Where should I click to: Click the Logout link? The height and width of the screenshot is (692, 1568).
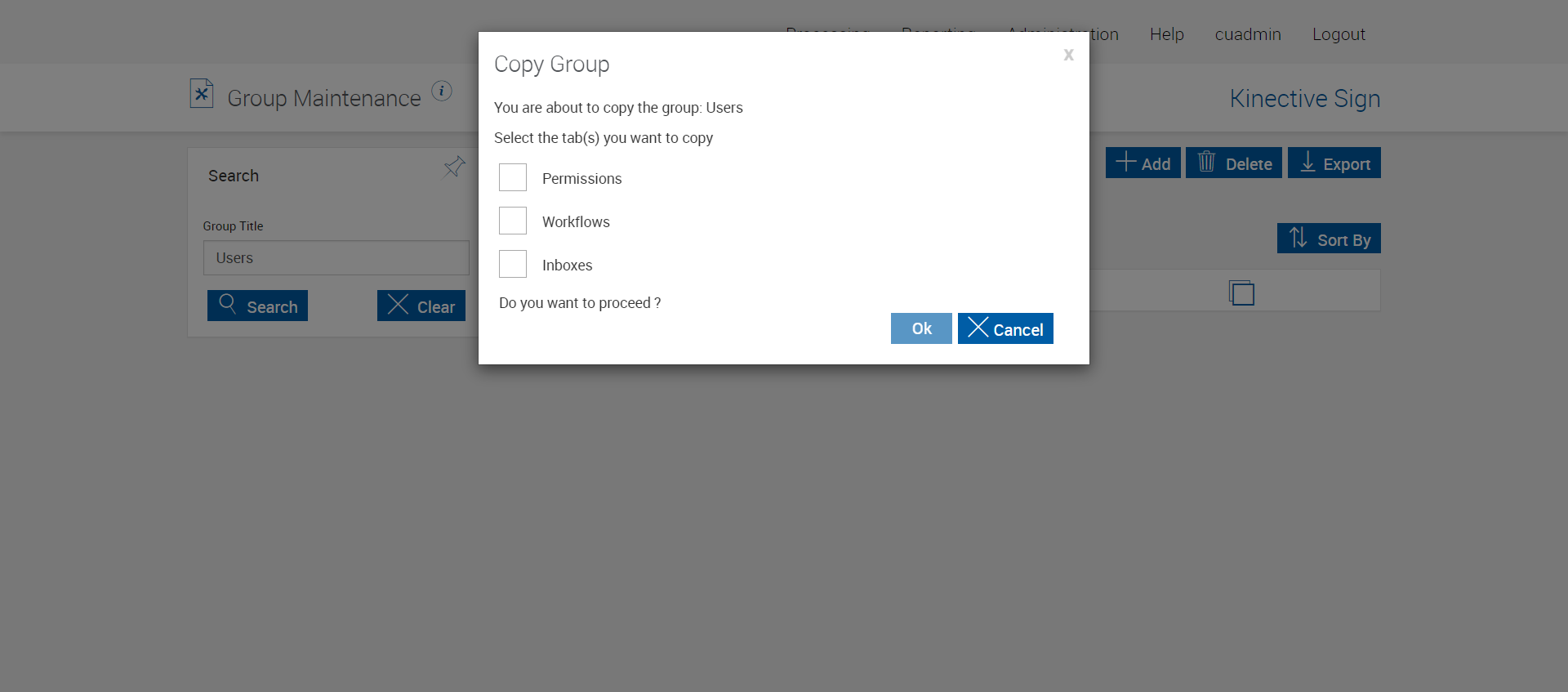(1339, 34)
